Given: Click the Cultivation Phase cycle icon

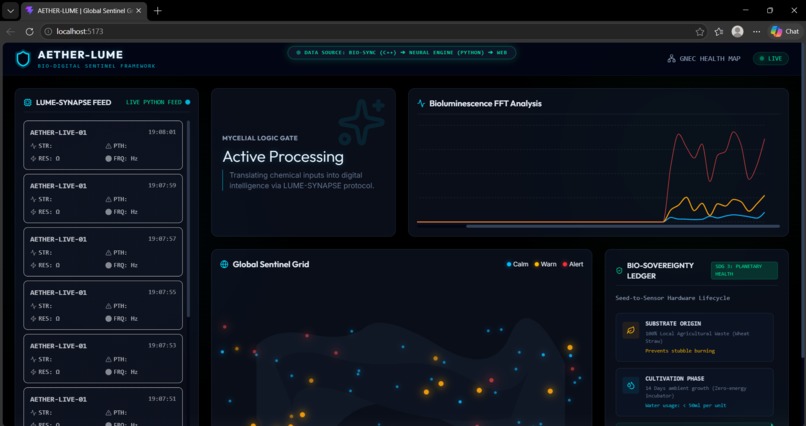Looking at the screenshot, I should (x=631, y=385).
